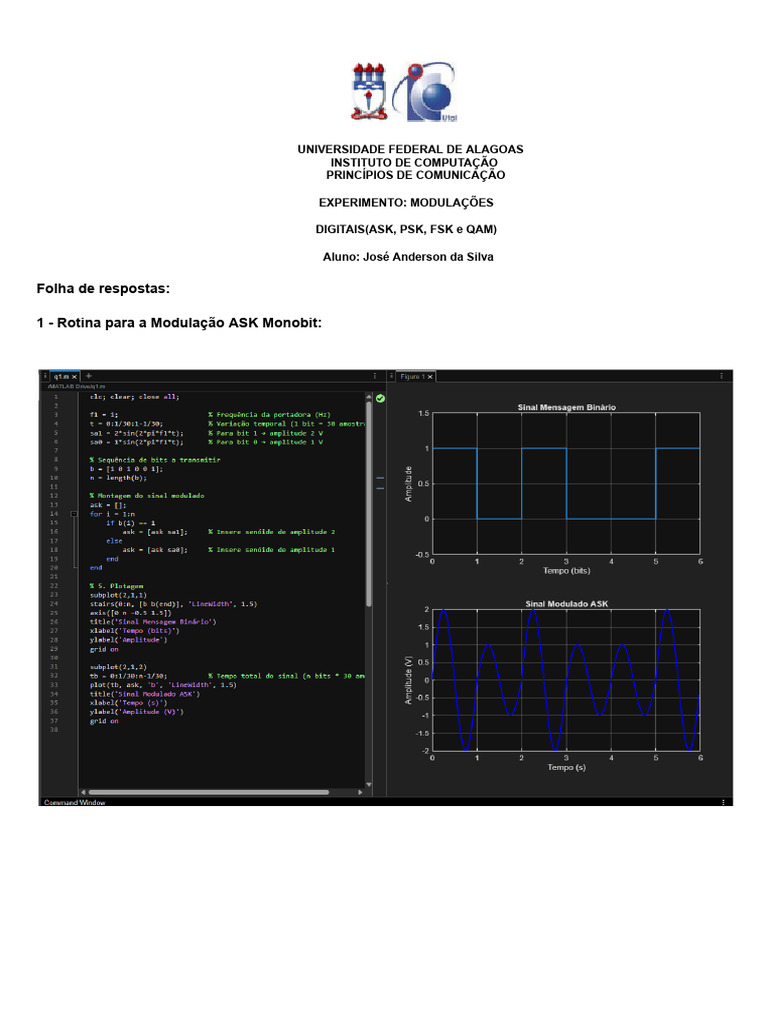768x1024 pixels.
Task: Click the green code-analyzer check indicator
Action: point(381,398)
